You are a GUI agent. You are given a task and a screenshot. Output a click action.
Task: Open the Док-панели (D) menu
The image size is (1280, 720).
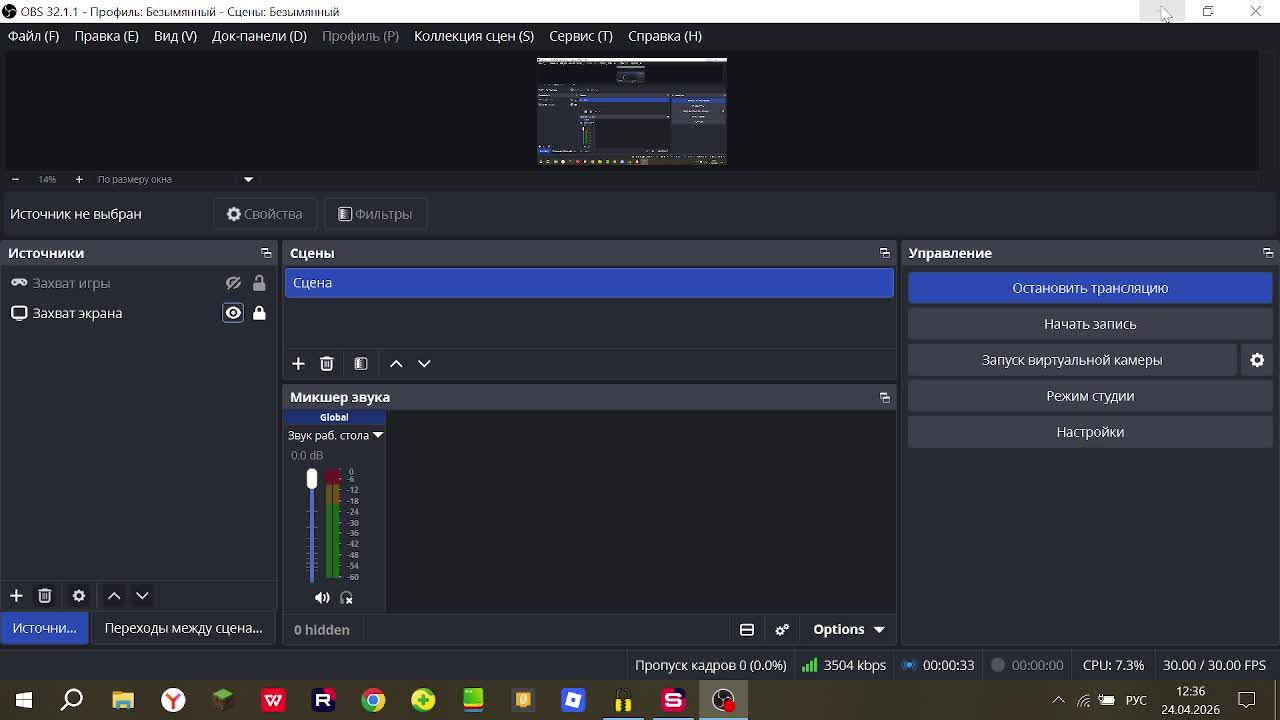(259, 36)
